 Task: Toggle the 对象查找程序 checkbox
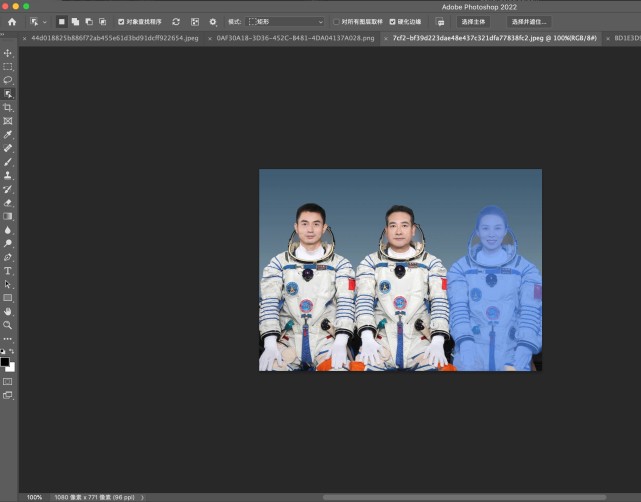(x=121, y=22)
